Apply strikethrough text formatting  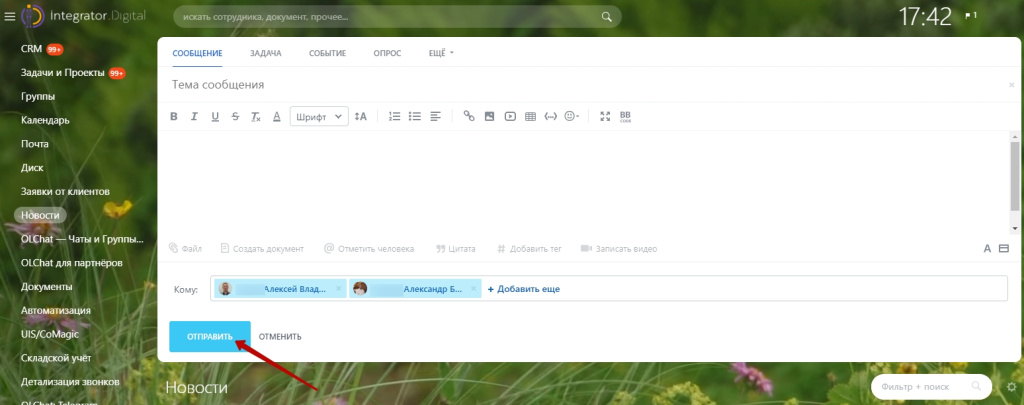tap(235, 117)
